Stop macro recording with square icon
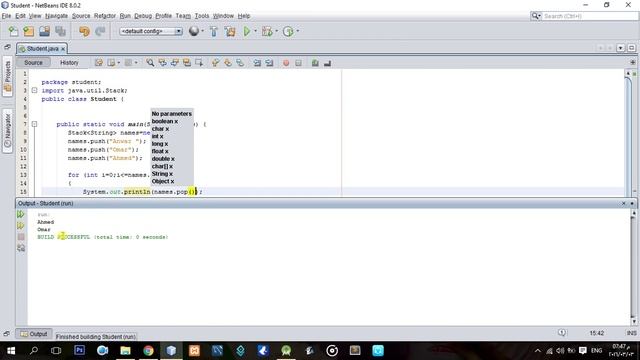 (298, 63)
